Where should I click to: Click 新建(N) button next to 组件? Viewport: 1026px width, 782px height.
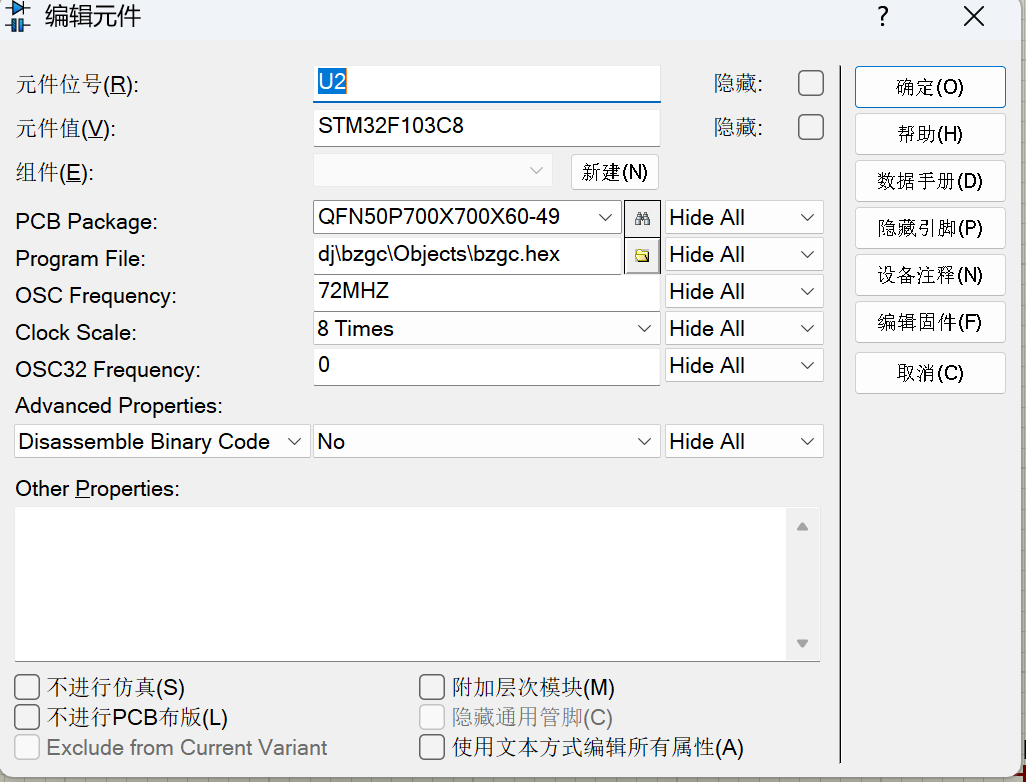click(614, 172)
